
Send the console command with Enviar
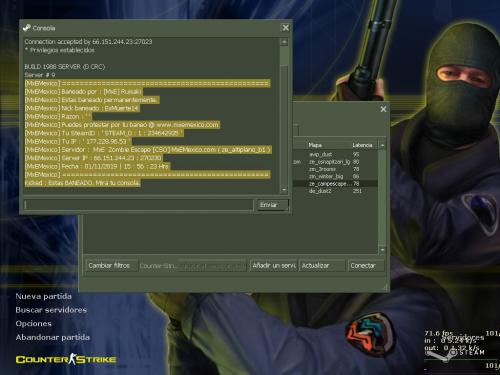pyautogui.click(x=272, y=205)
